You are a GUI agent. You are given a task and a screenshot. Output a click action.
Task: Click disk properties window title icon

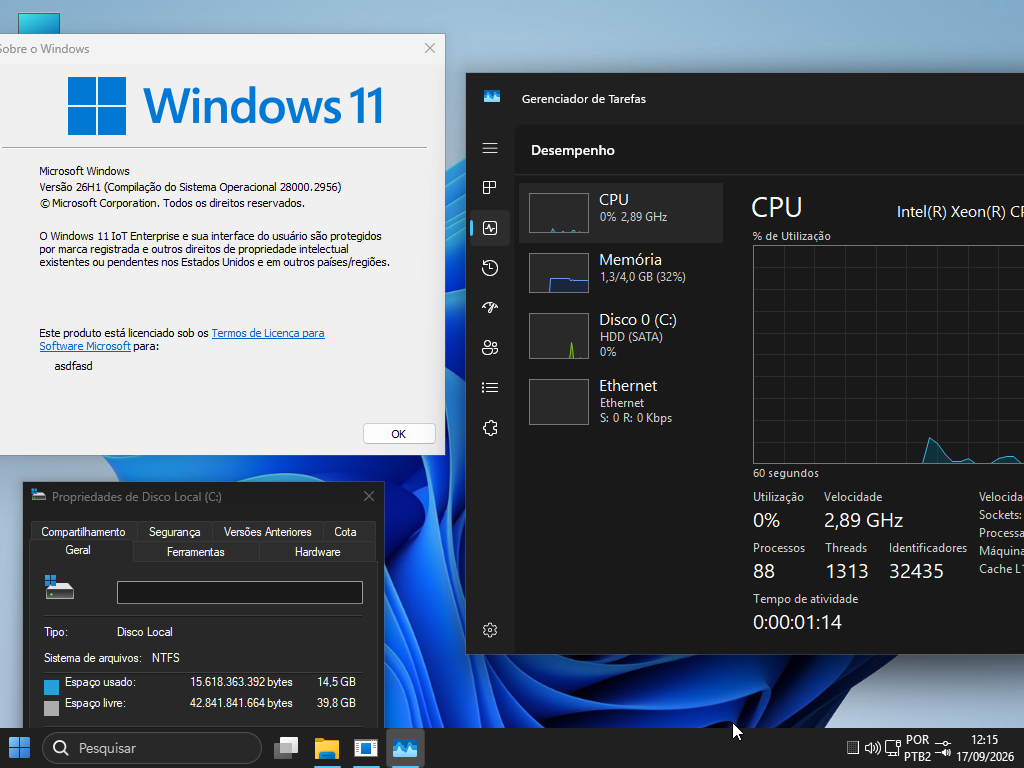(x=38, y=496)
